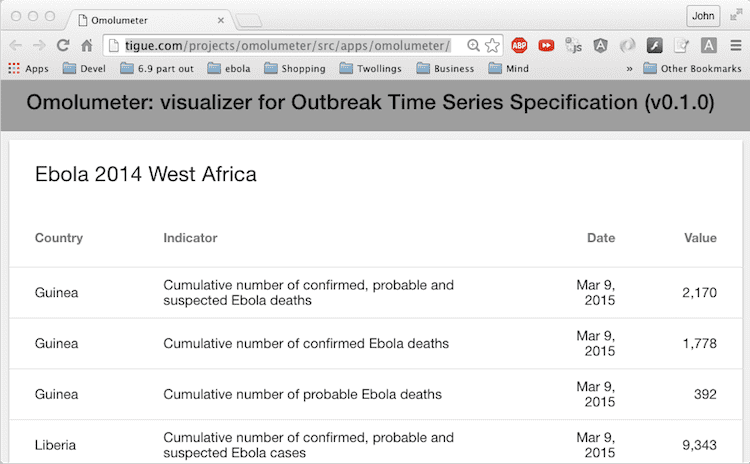
Task: Open the Devel bookmarks folder
Action: (84, 68)
